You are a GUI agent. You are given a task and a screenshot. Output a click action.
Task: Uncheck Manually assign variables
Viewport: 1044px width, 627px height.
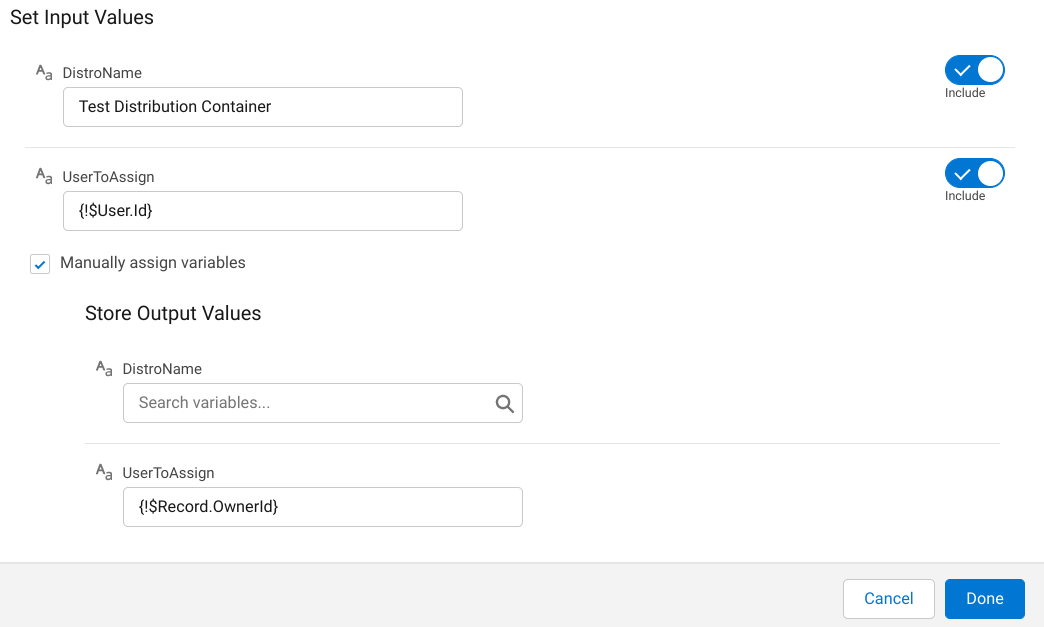(x=39, y=263)
